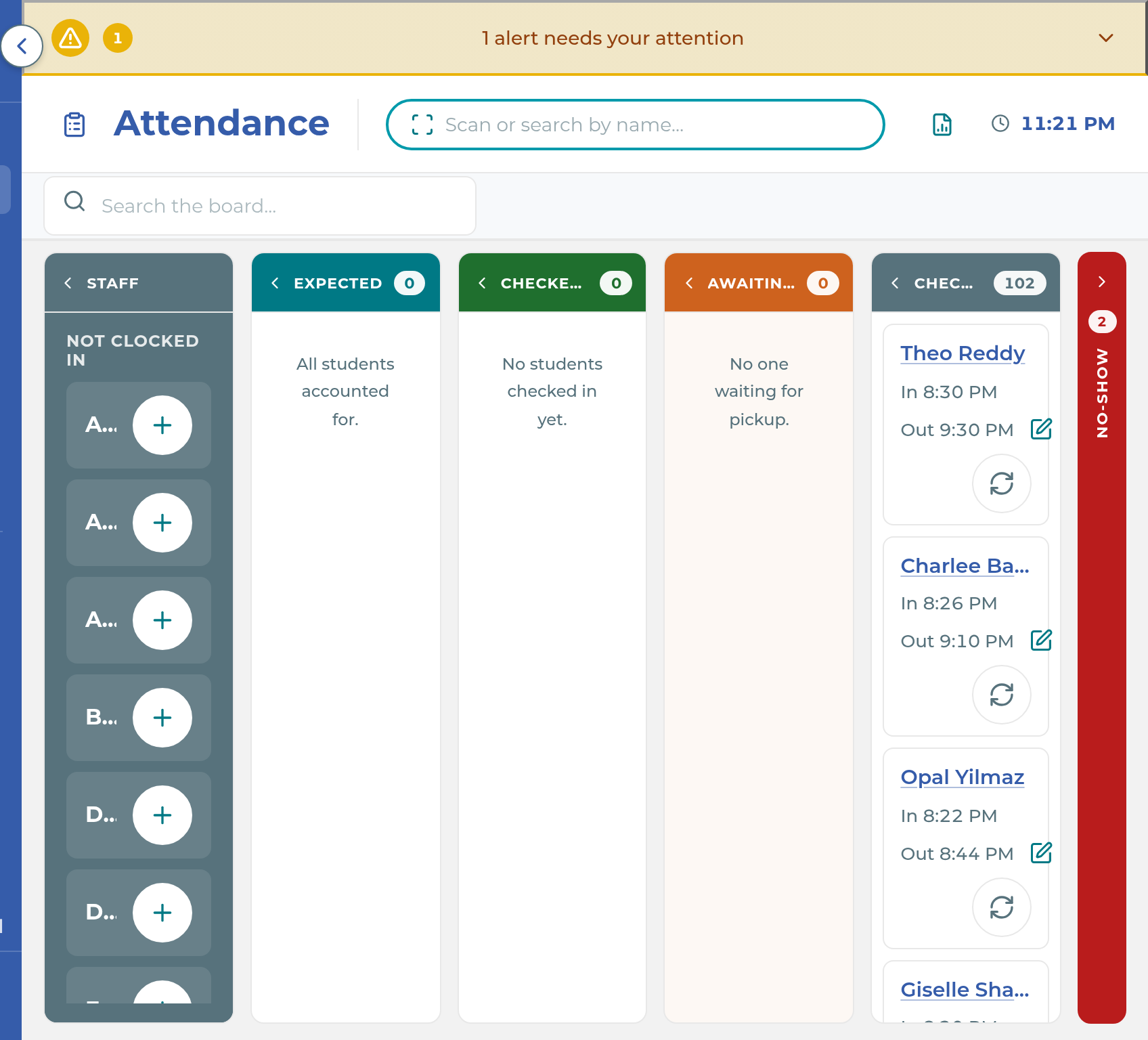
Task: Expand the NO-SHOW column
Action: [1102, 282]
